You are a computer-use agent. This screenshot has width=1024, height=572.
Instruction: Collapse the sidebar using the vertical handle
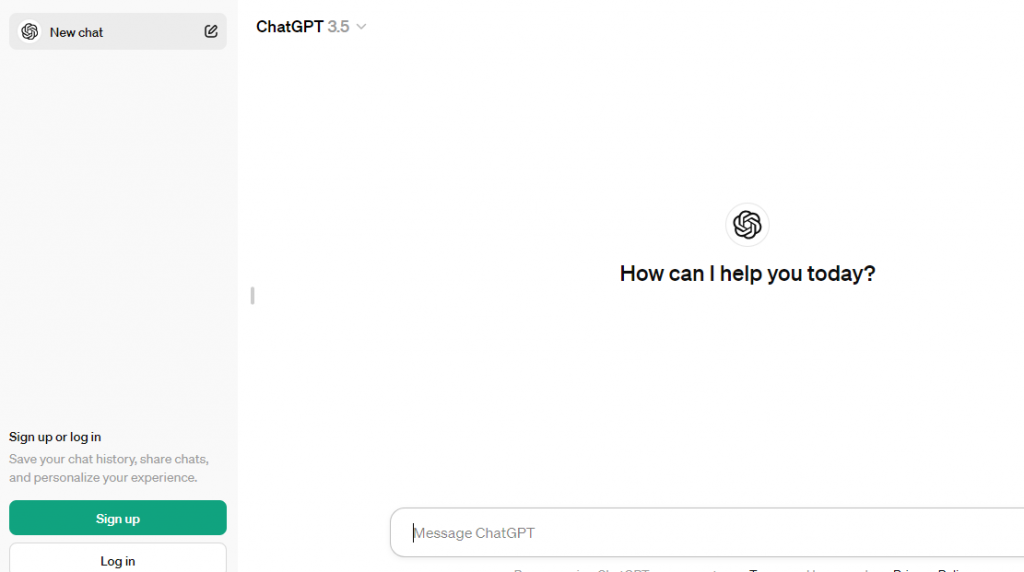[252, 296]
